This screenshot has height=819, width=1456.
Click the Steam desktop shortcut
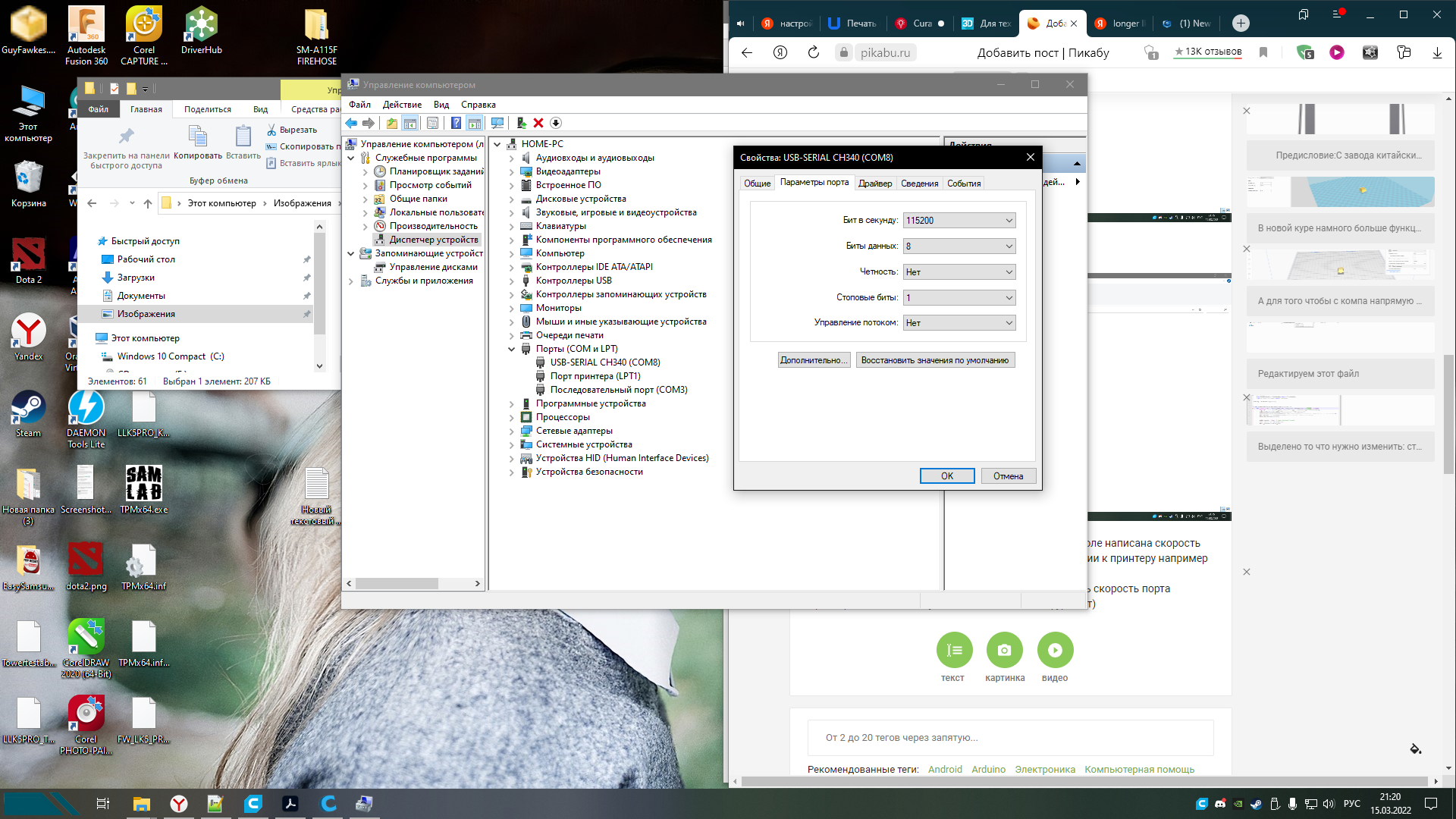pyautogui.click(x=28, y=414)
